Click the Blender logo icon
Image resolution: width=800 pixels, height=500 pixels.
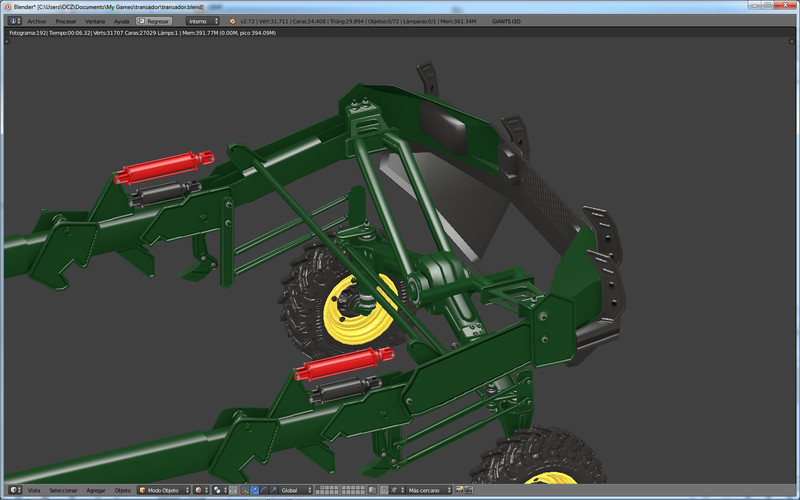233,20
